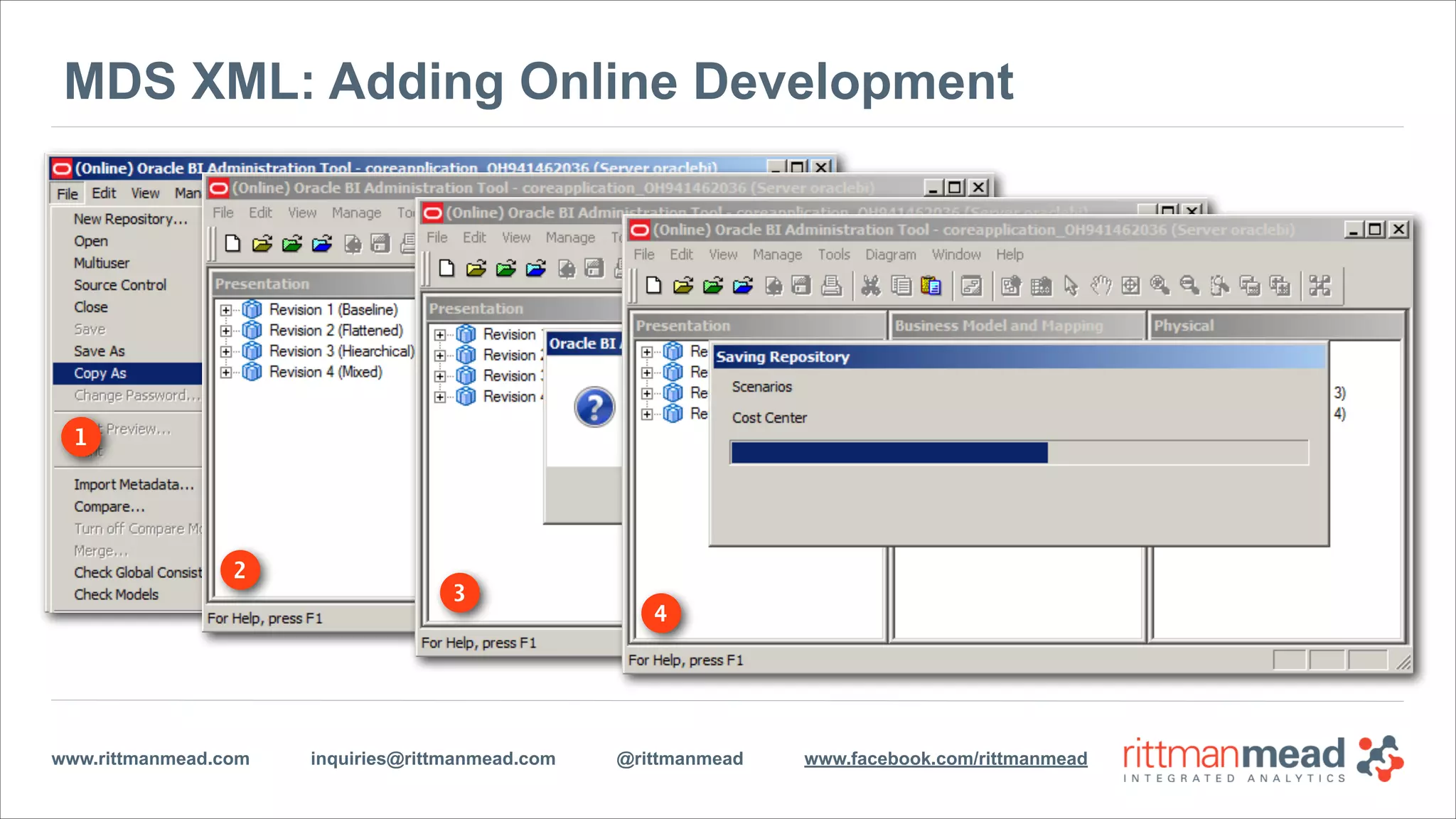Open Manage menu in the front window

[777, 255]
